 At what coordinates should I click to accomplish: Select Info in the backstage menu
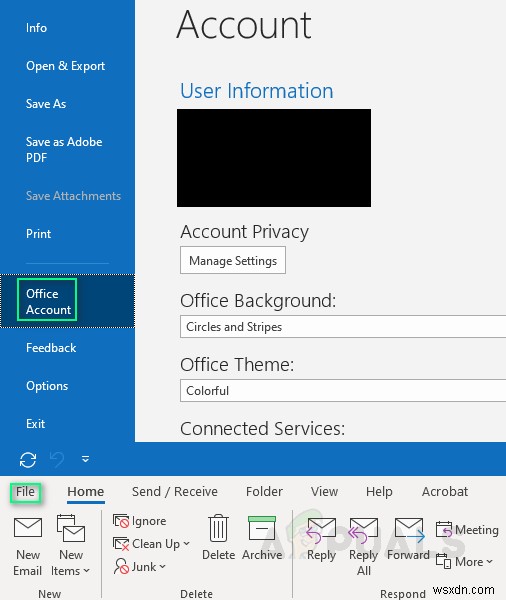36,28
